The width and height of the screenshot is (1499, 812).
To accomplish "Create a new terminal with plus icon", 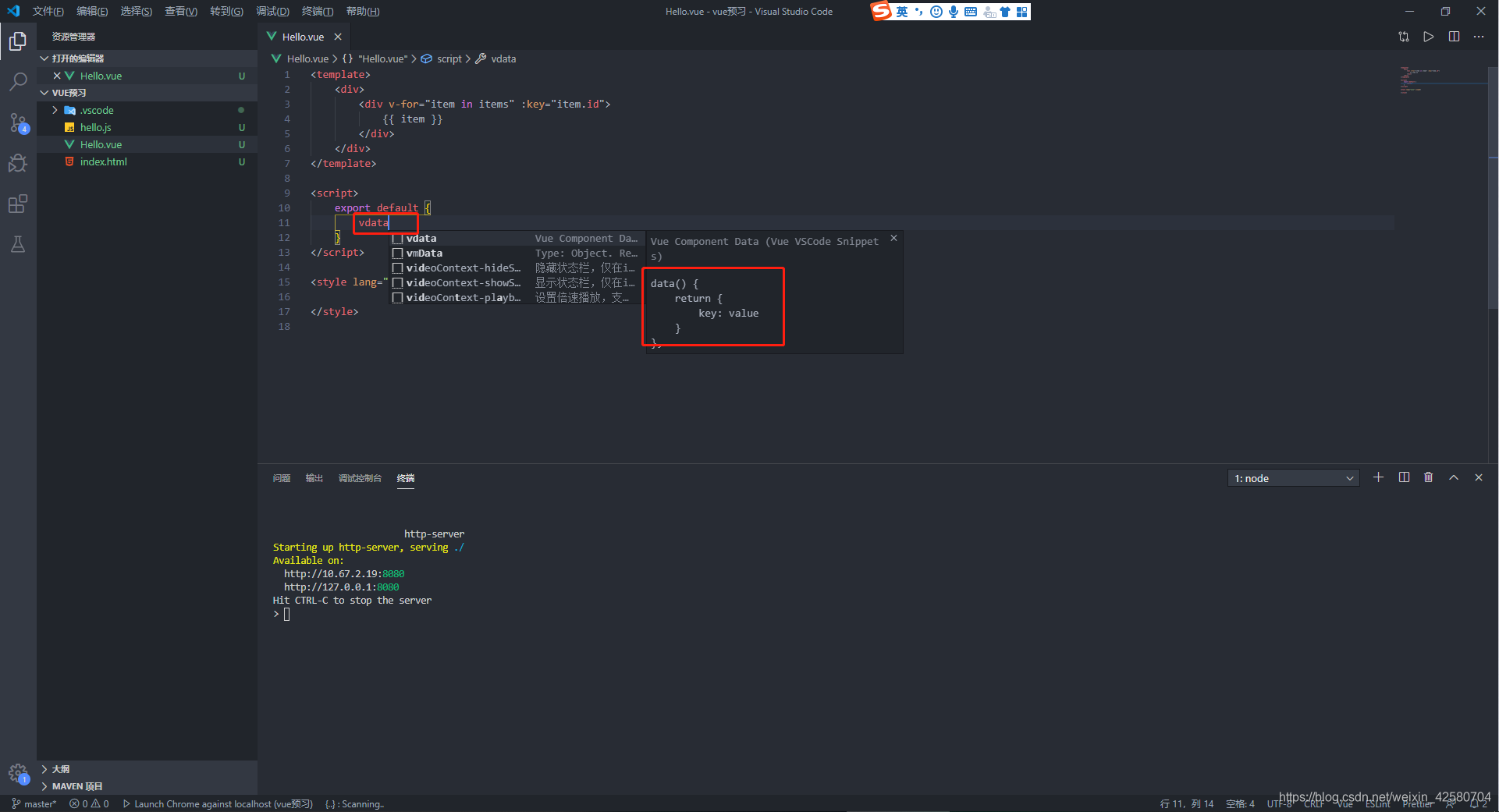I will coord(1379,477).
